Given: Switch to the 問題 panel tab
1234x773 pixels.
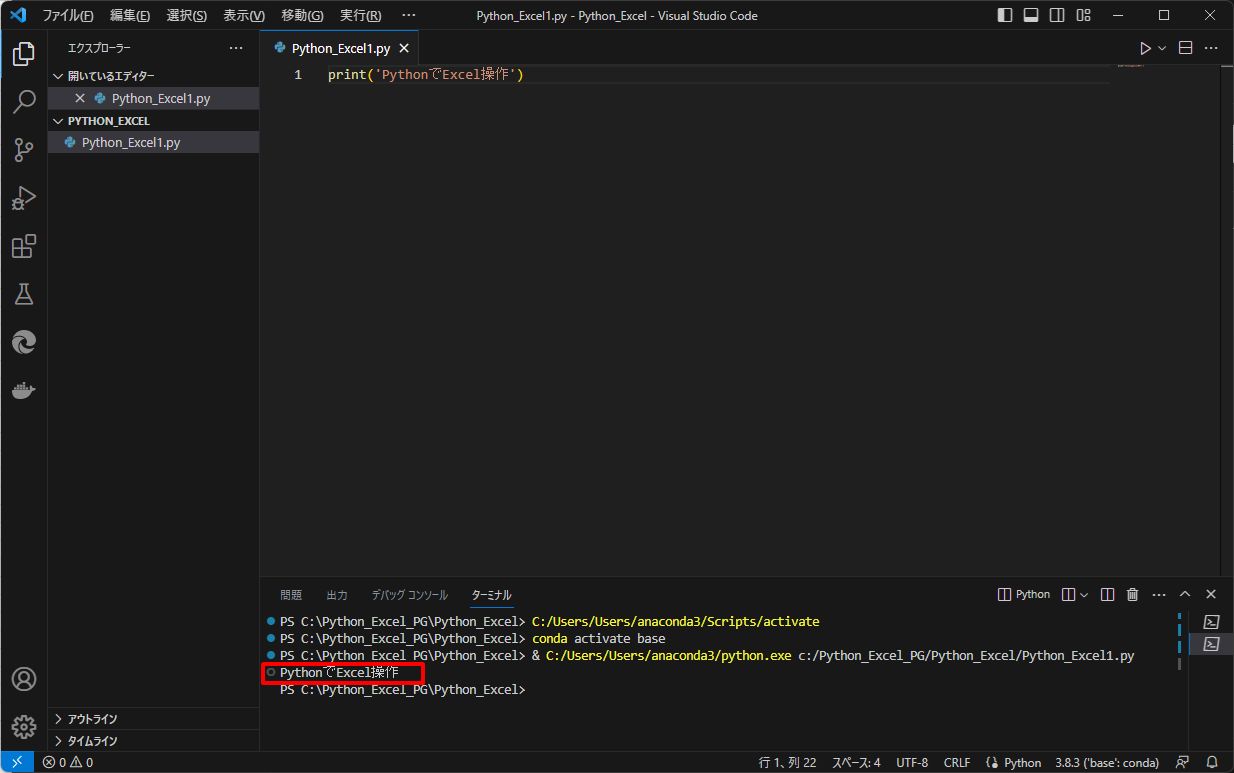Looking at the screenshot, I should [x=291, y=594].
